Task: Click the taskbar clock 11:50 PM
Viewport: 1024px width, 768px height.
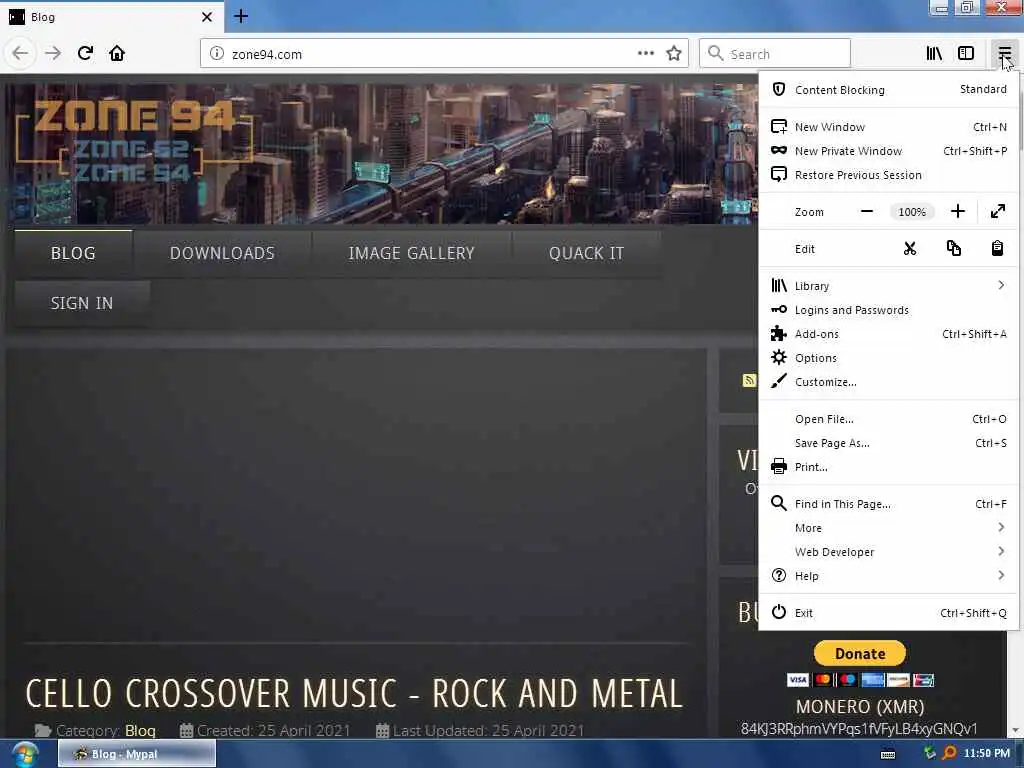Action: 986,754
